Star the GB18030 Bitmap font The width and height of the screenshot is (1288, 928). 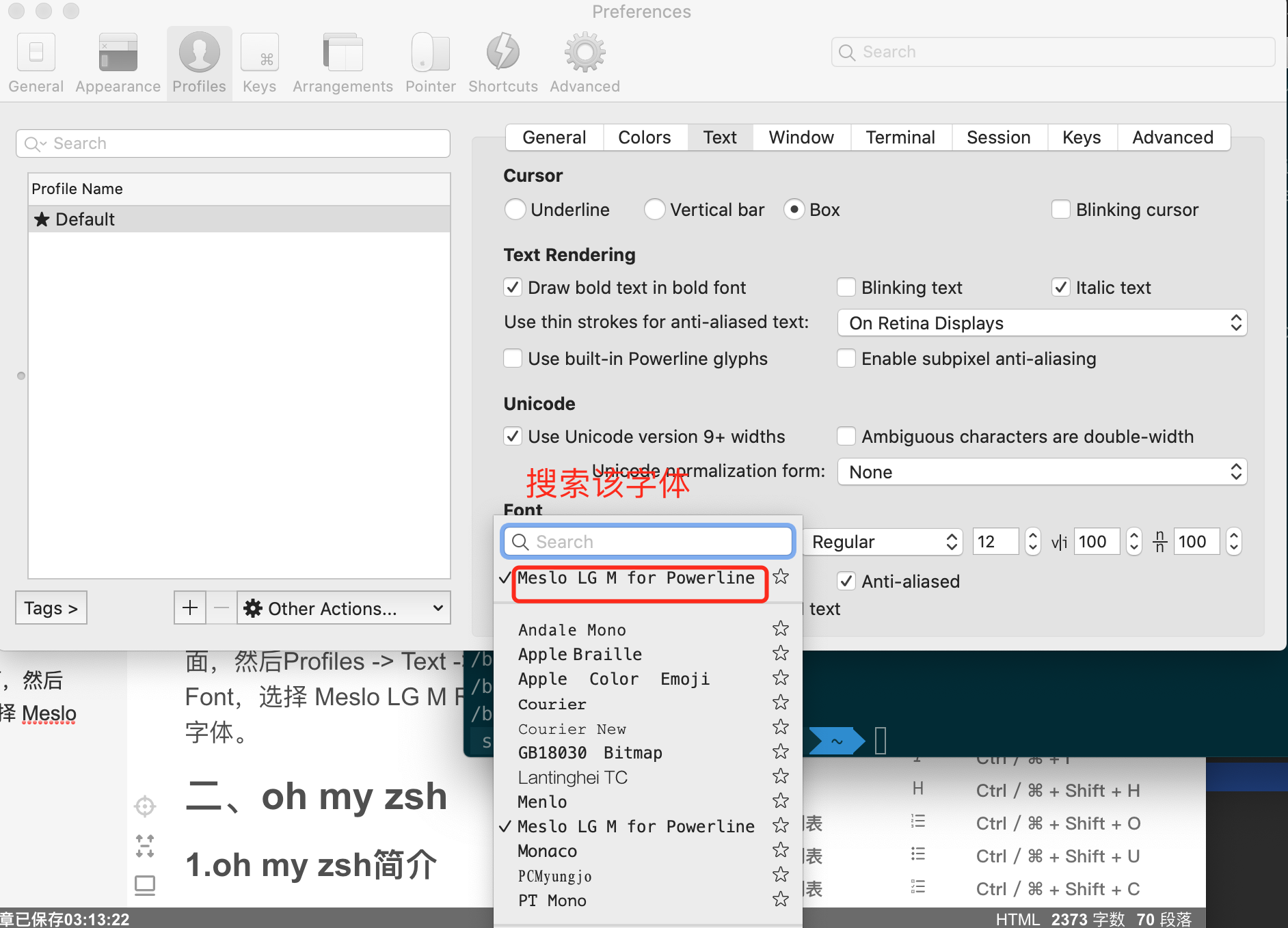pyautogui.click(x=781, y=752)
